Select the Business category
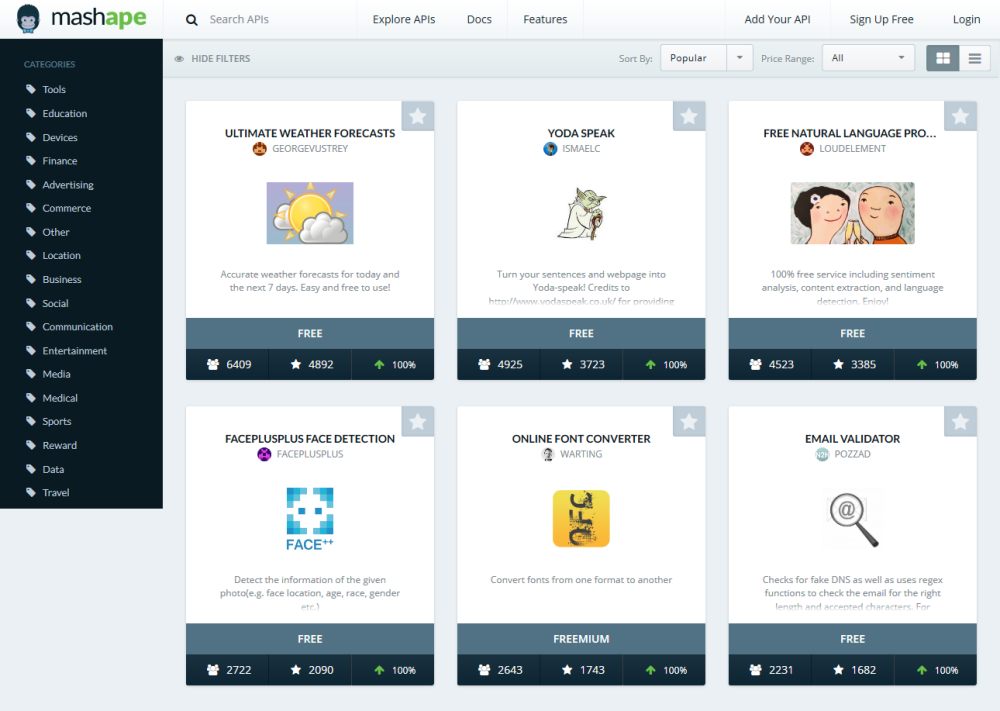 tap(61, 279)
